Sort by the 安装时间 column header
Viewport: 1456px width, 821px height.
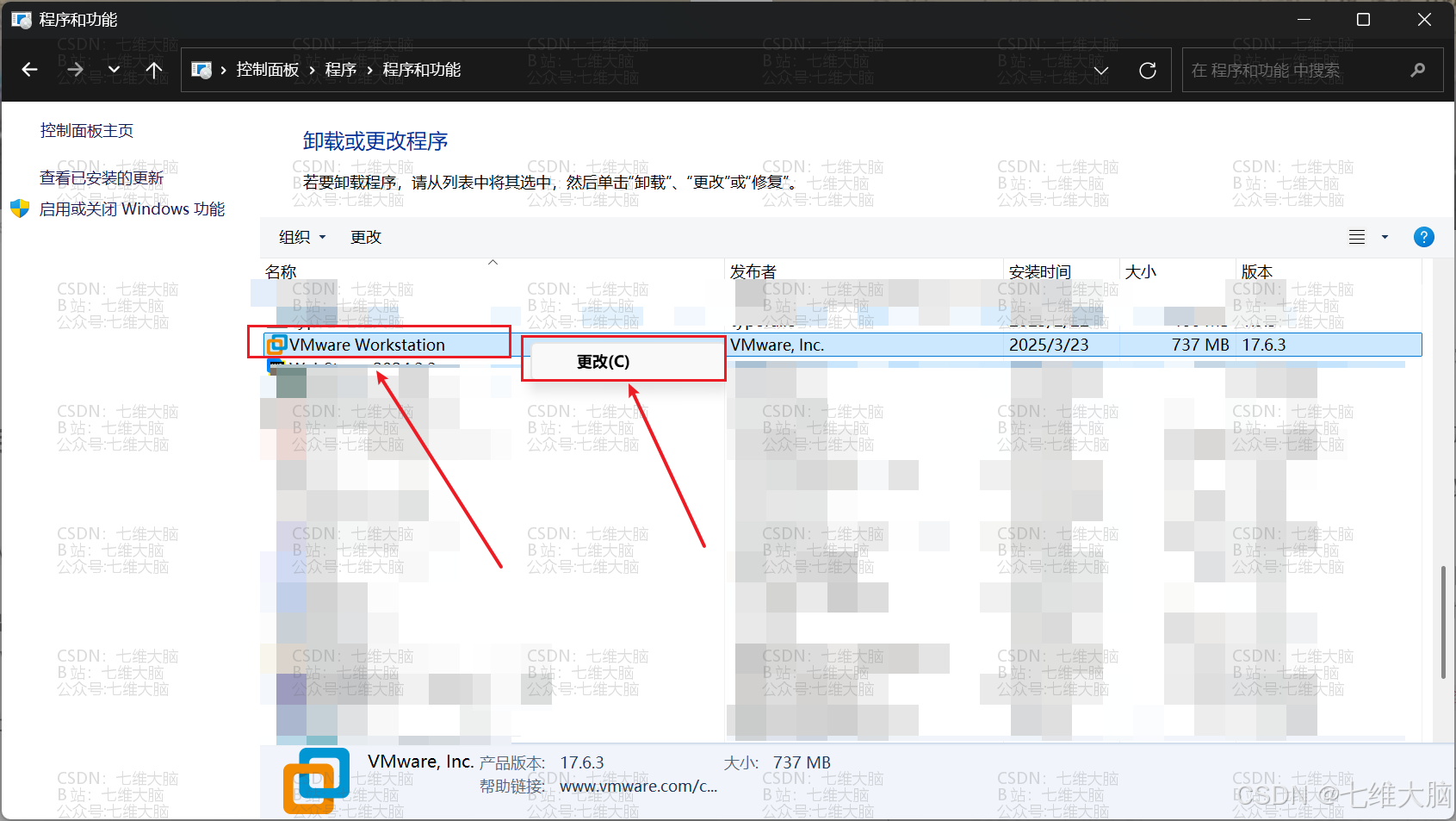pos(1040,271)
